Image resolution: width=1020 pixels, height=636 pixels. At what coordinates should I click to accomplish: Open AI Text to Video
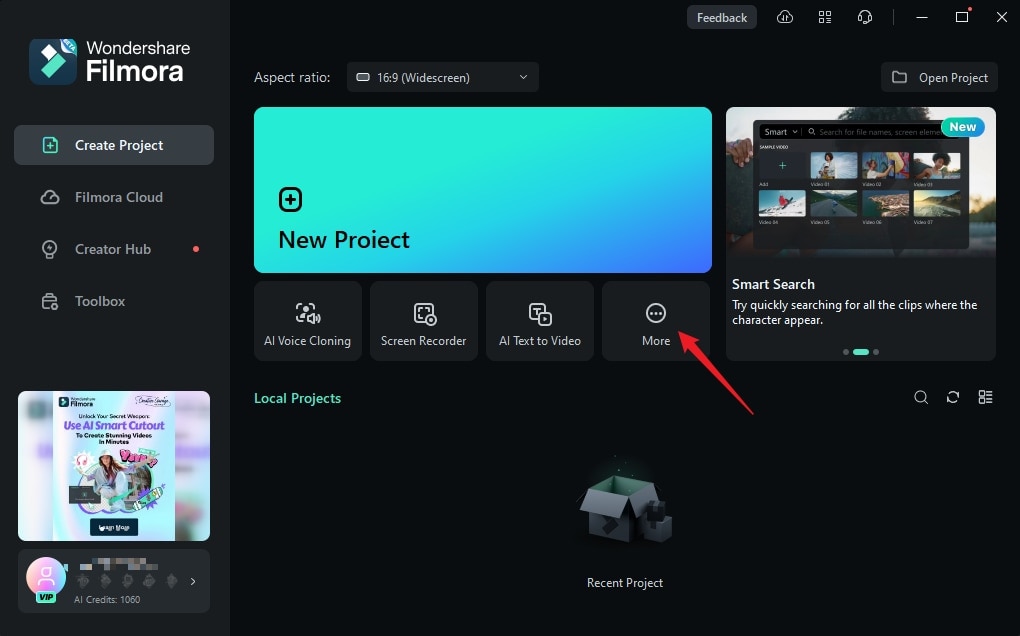540,321
